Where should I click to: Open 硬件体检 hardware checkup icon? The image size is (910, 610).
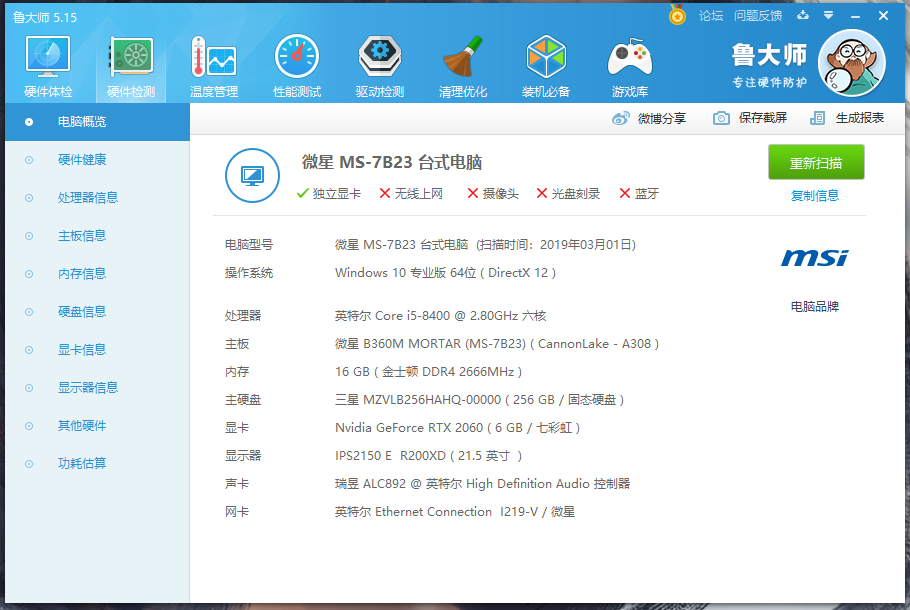point(48,66)
